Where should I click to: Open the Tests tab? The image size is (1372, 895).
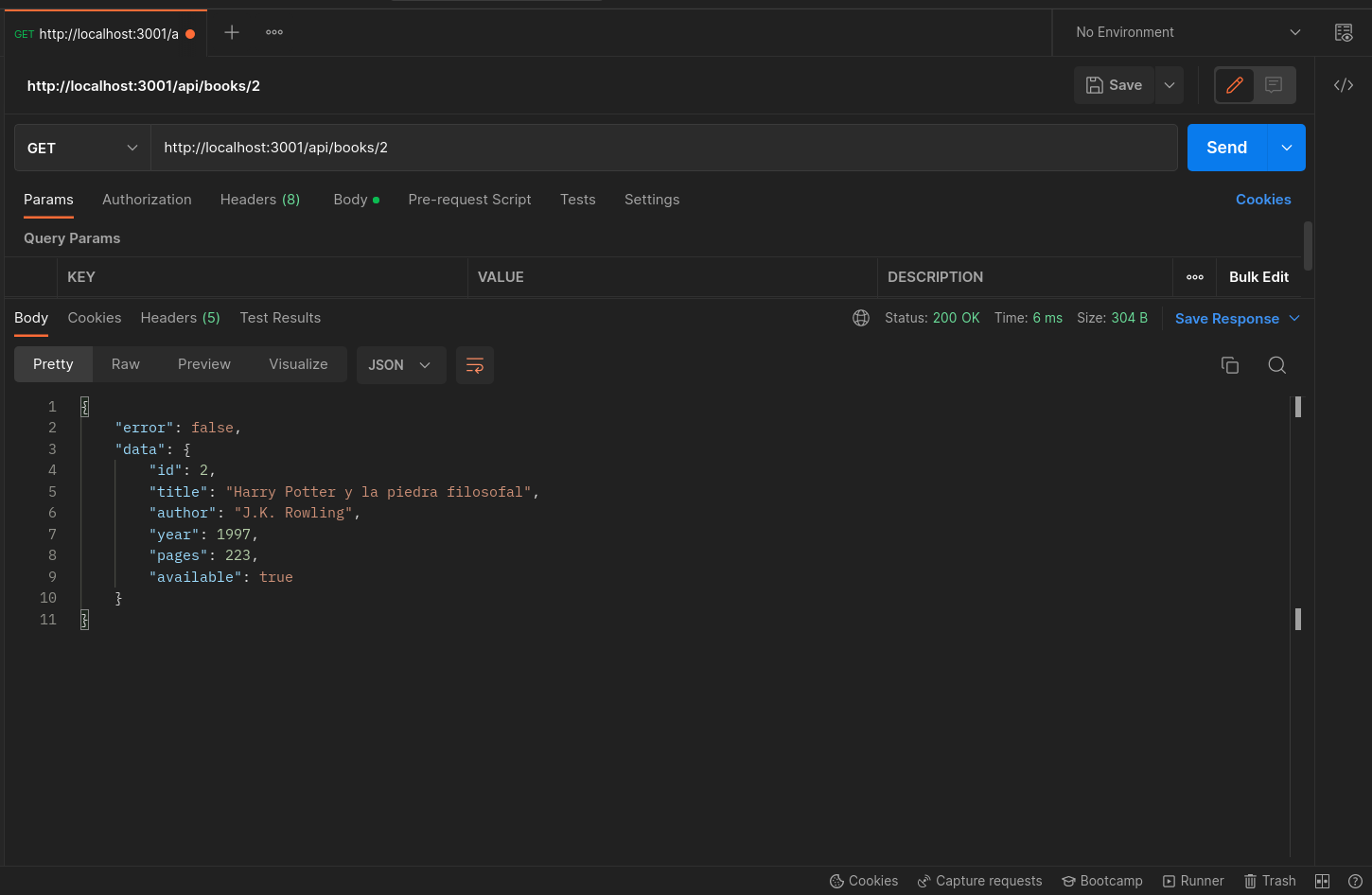578,200
